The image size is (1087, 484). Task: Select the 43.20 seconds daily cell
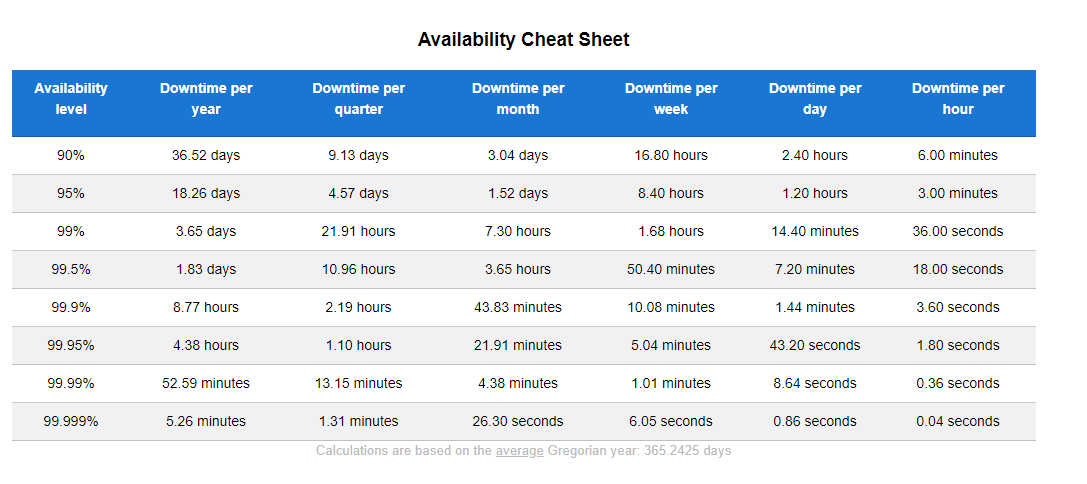[815, 345]
